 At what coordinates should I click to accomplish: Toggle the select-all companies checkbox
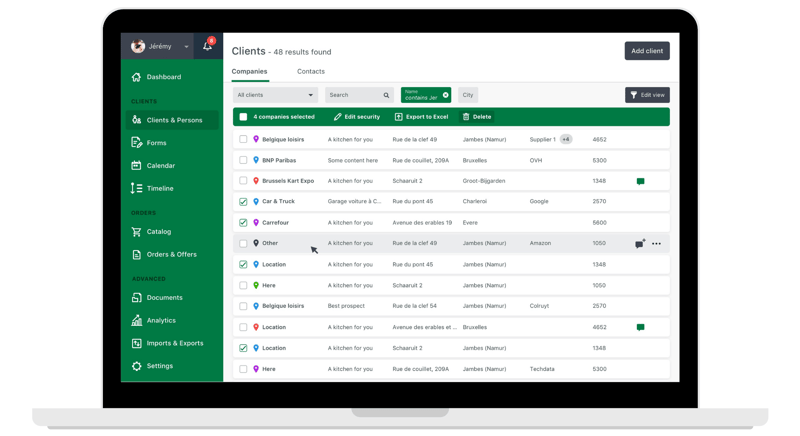[243, 117]
